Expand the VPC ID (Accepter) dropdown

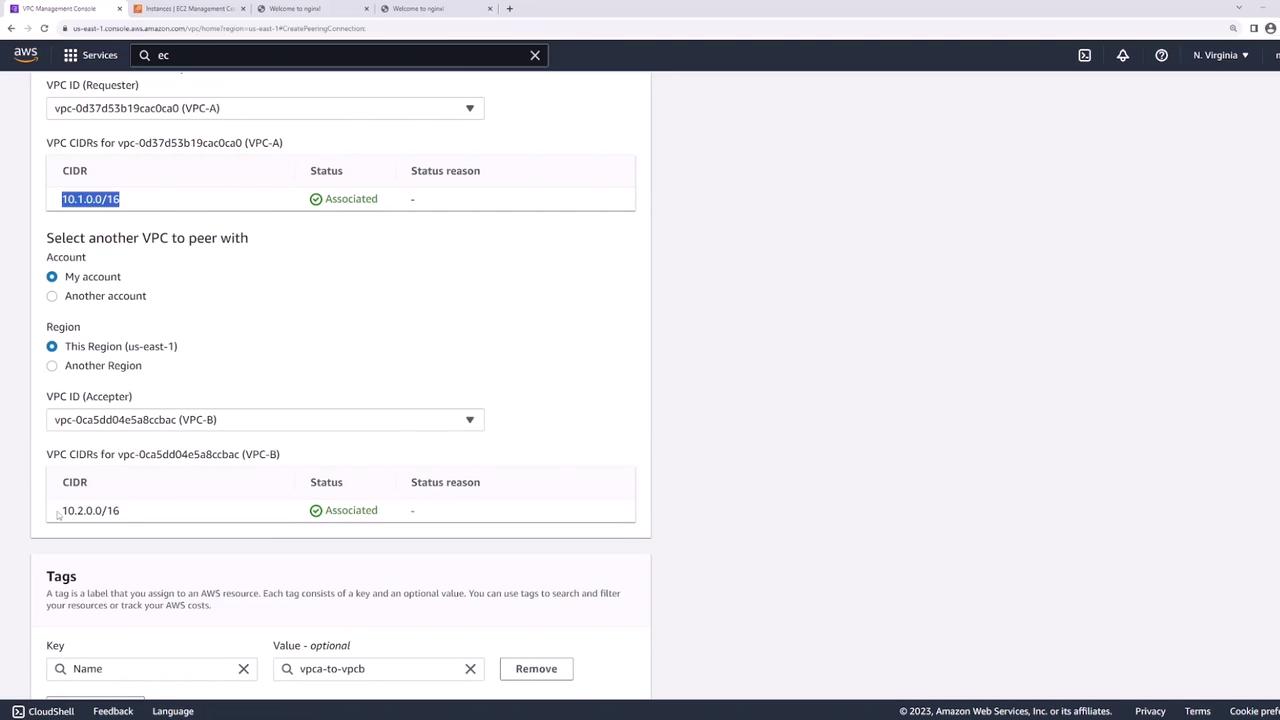click(x=265, y=420)
